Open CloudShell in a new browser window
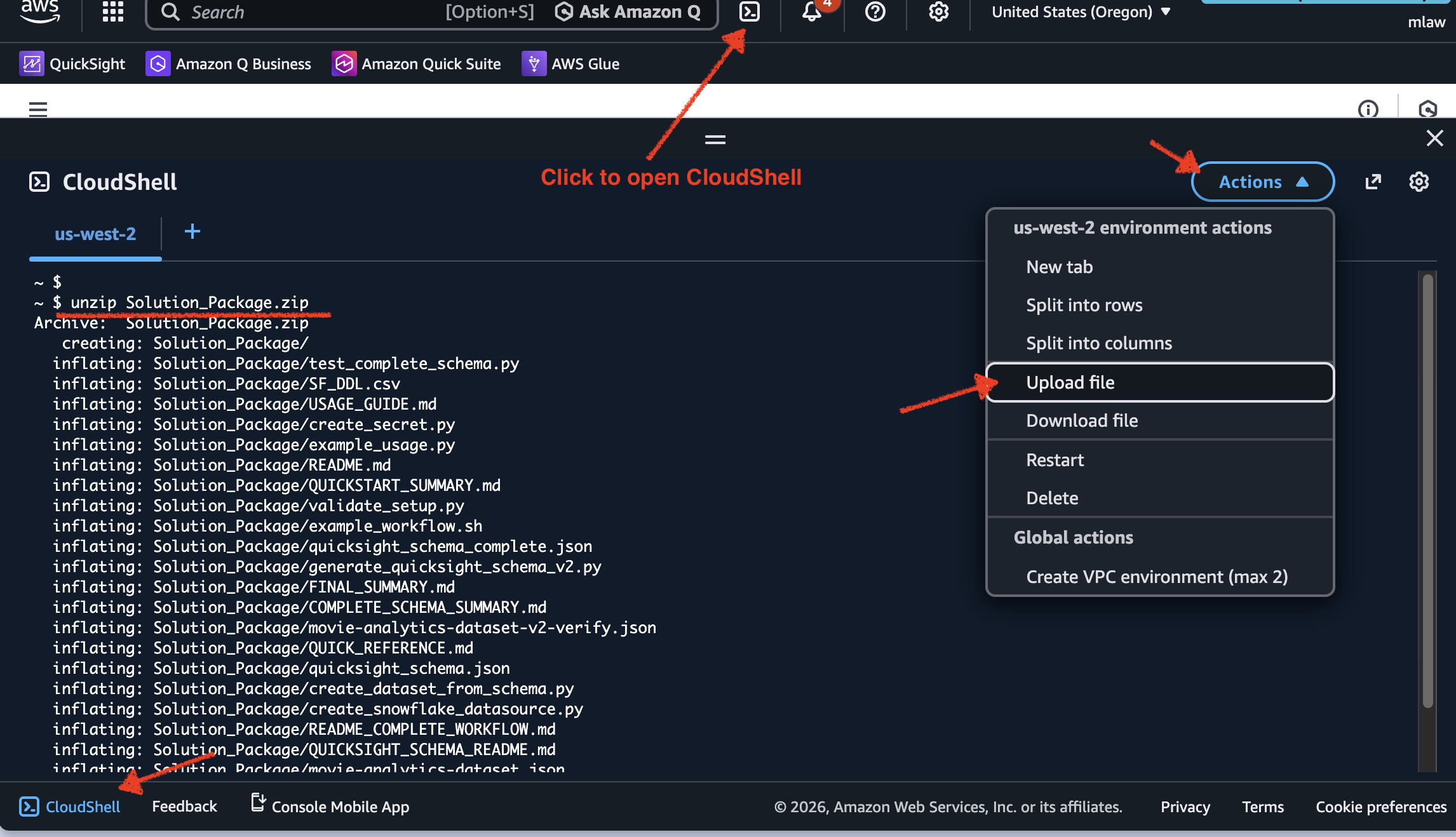This screenshot has height=837, width=1456. pos(1373,182)
